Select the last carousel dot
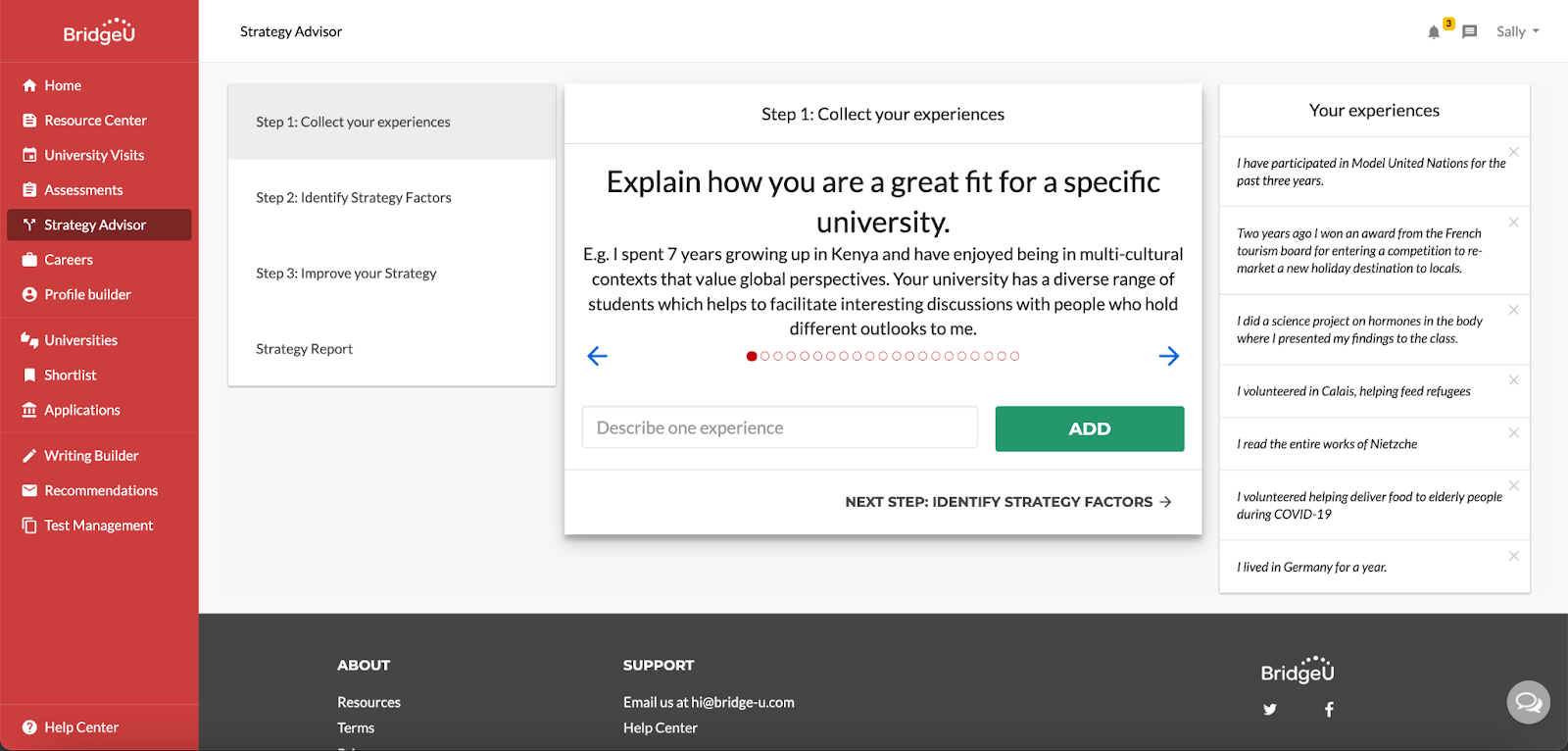This screenshot has width=1568, height=751. point(1014,356)
